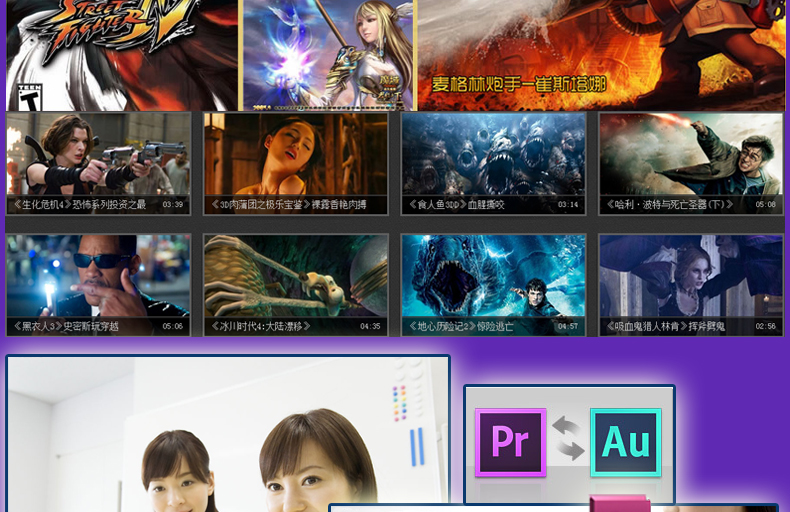Open the 麦格林炮手一崔斯塔娜 banner

click(x=602, y=55)
